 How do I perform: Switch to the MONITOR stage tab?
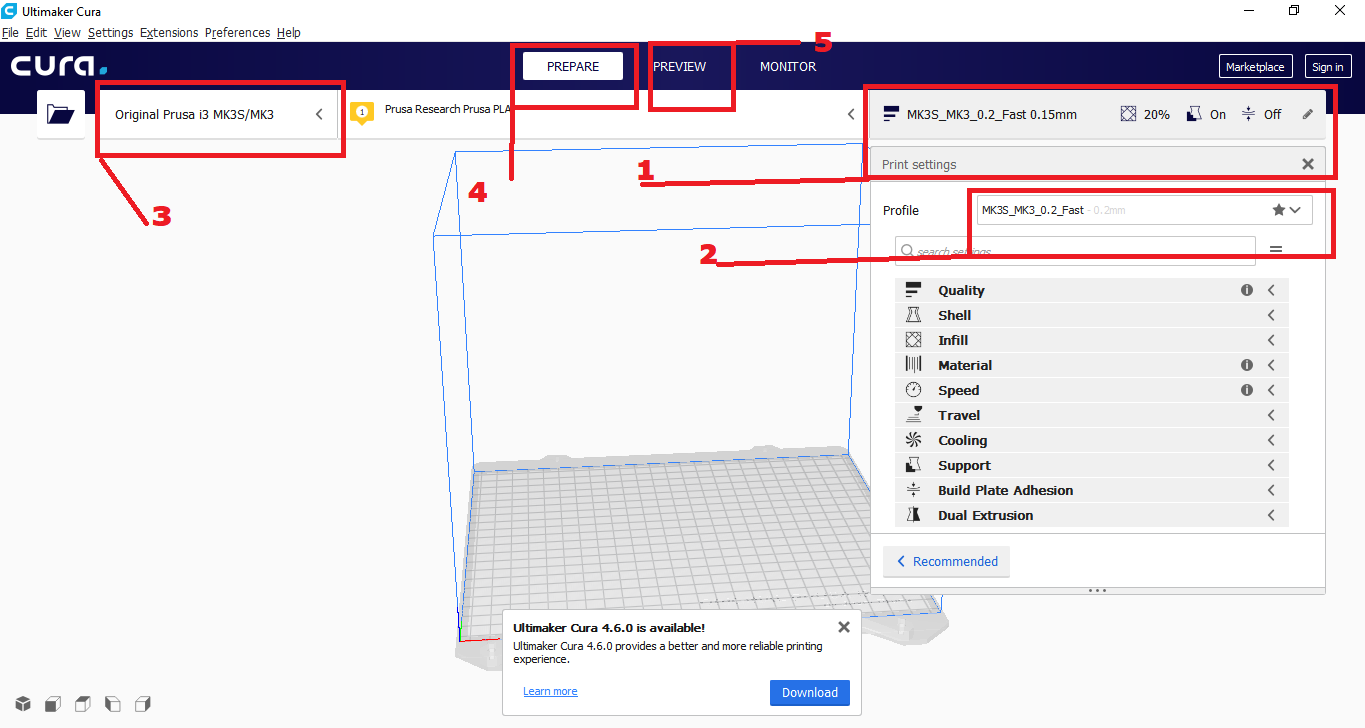(x=788, y=66)
